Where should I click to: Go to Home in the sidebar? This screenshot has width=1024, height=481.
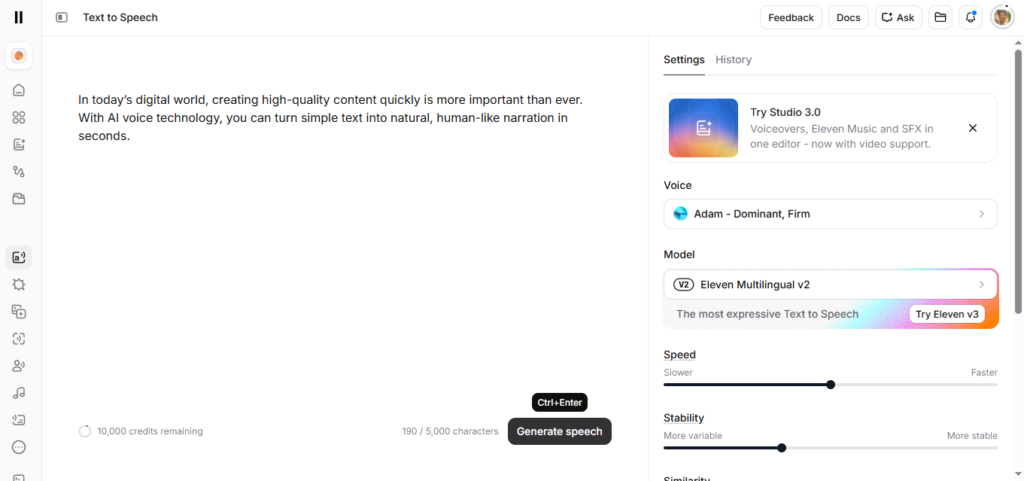coord(18,90)
